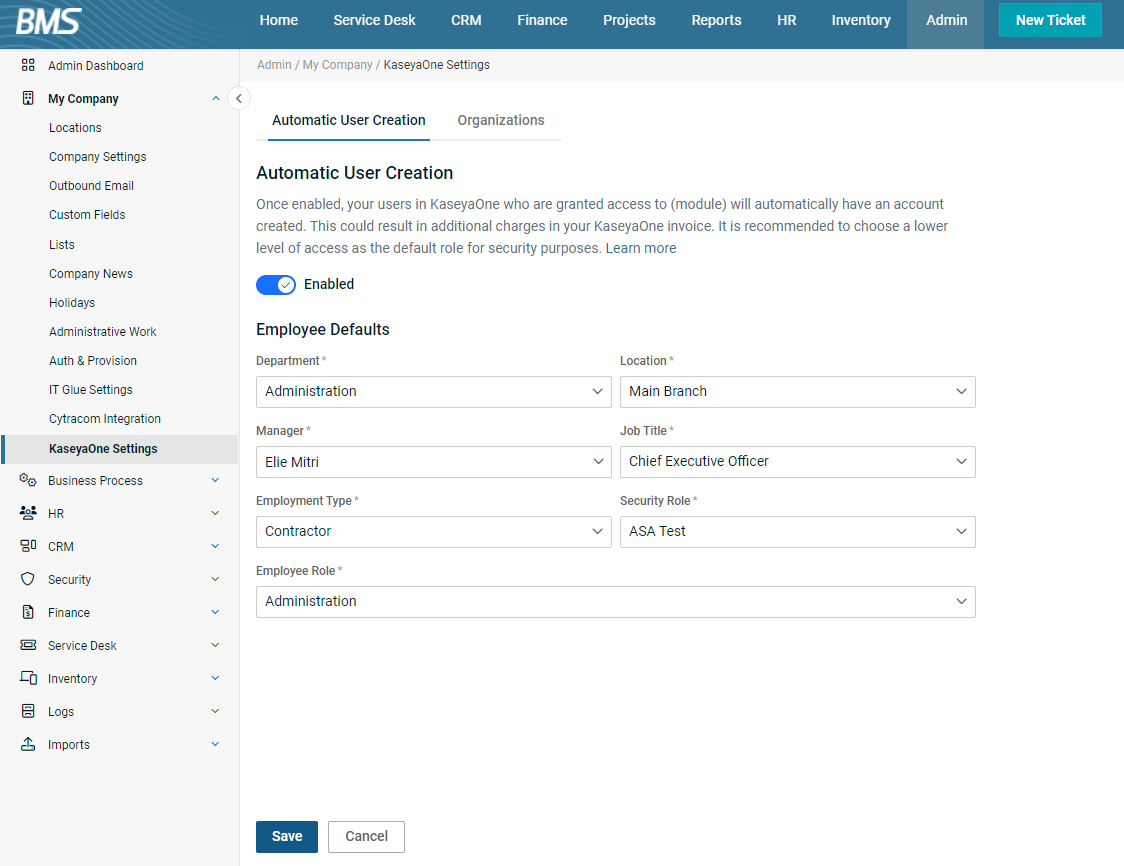This screenshot has width=1124, height=866.
Task: Open Finance in the top navigation
Action: click(x=543, y=21)
